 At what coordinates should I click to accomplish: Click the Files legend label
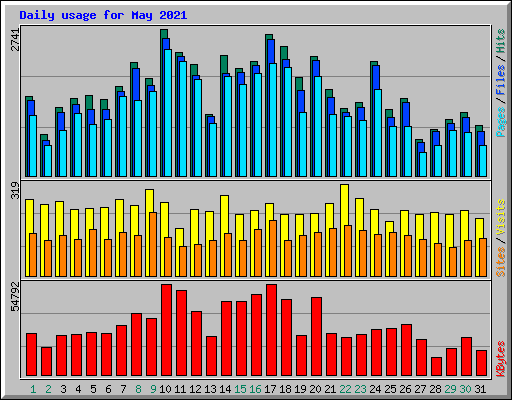501,79
